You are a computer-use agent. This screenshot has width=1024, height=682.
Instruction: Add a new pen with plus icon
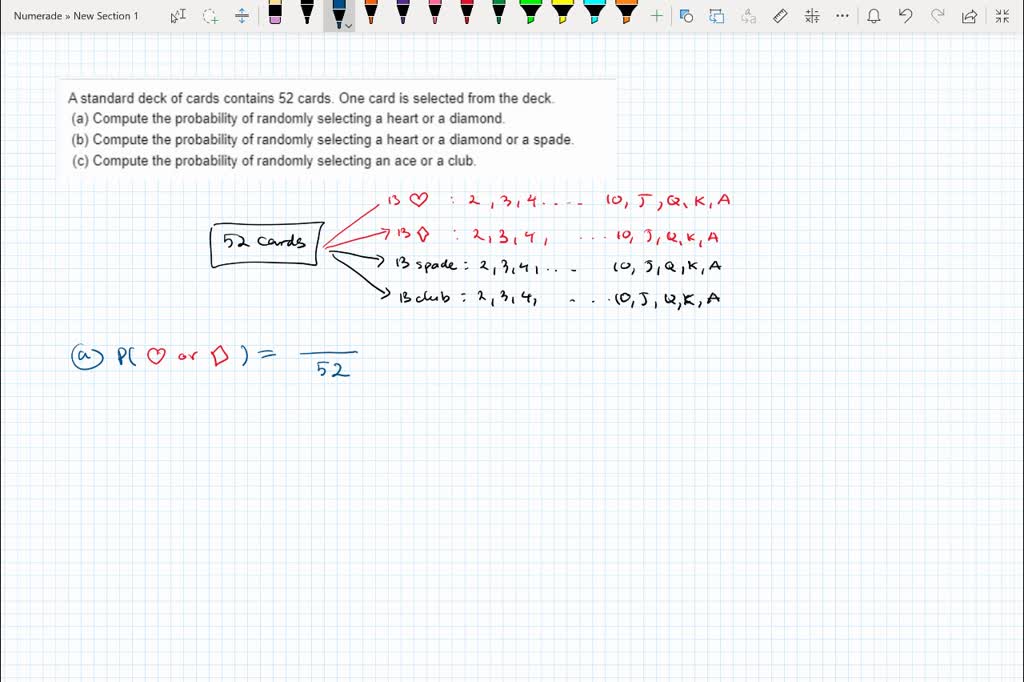[657, 16]
